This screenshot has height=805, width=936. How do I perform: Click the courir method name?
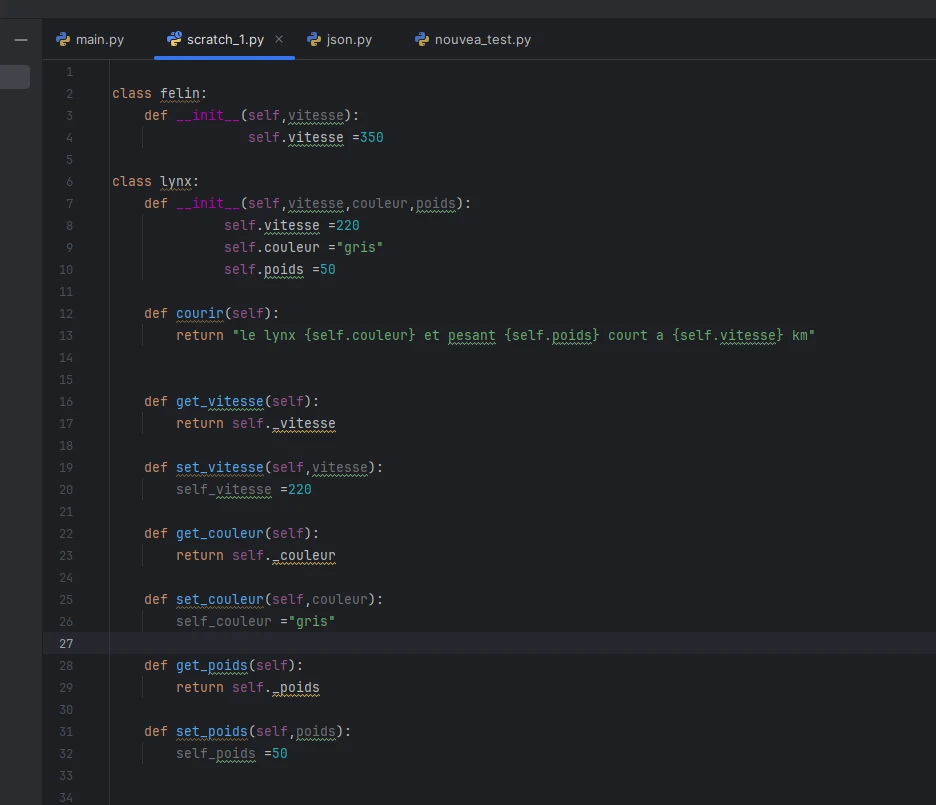(x=199, y=313)
